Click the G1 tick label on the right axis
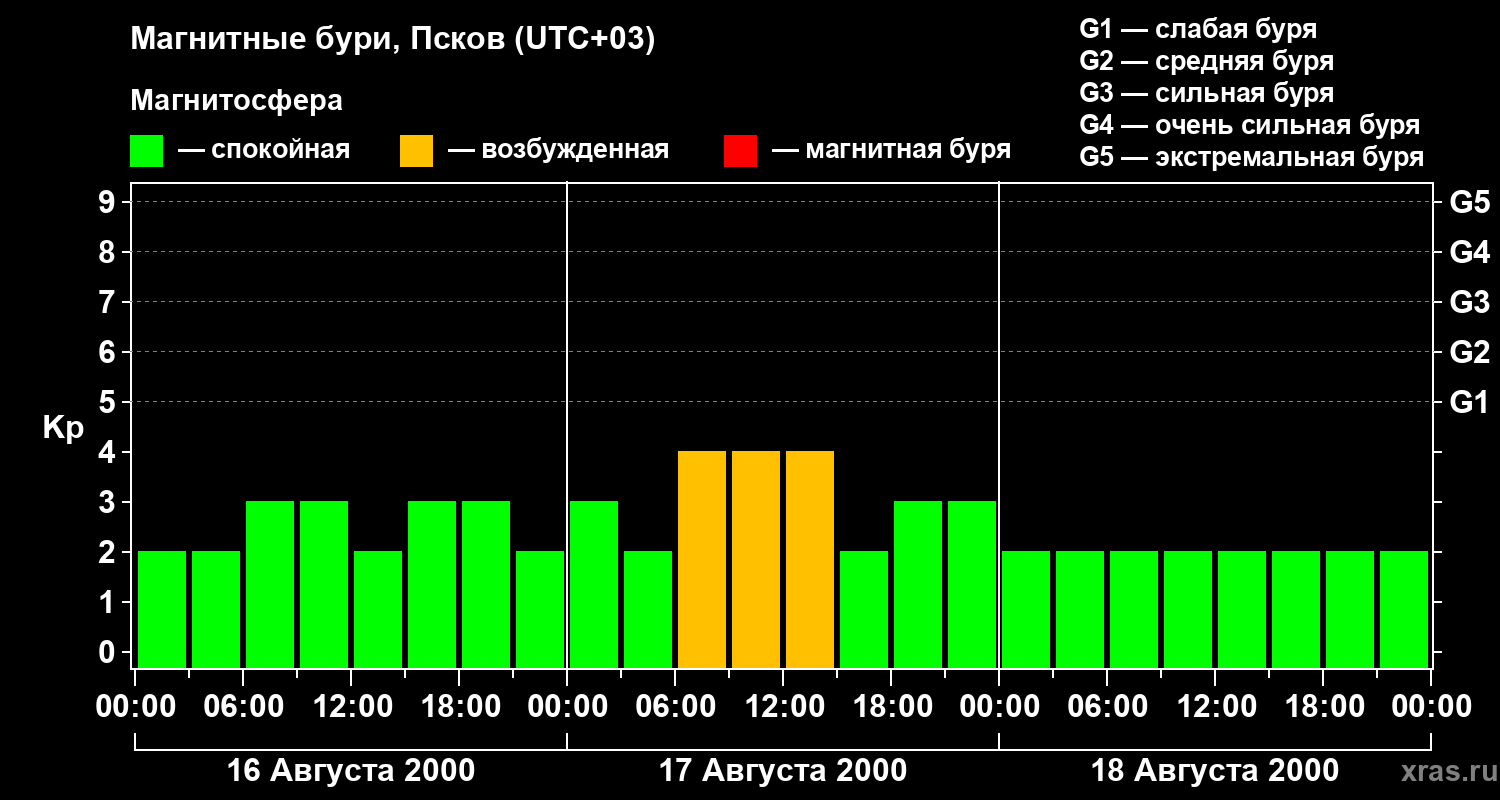Screen dimensions: 1500x800 coord(1470,402)
